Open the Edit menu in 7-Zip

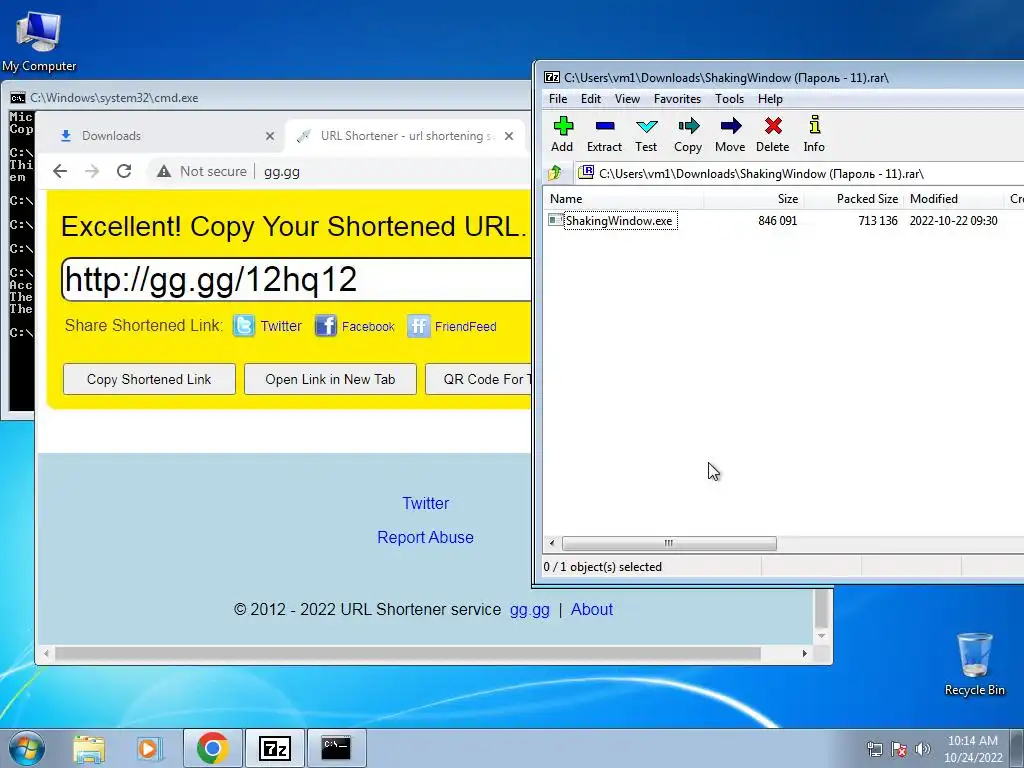[x=590, y=99]
